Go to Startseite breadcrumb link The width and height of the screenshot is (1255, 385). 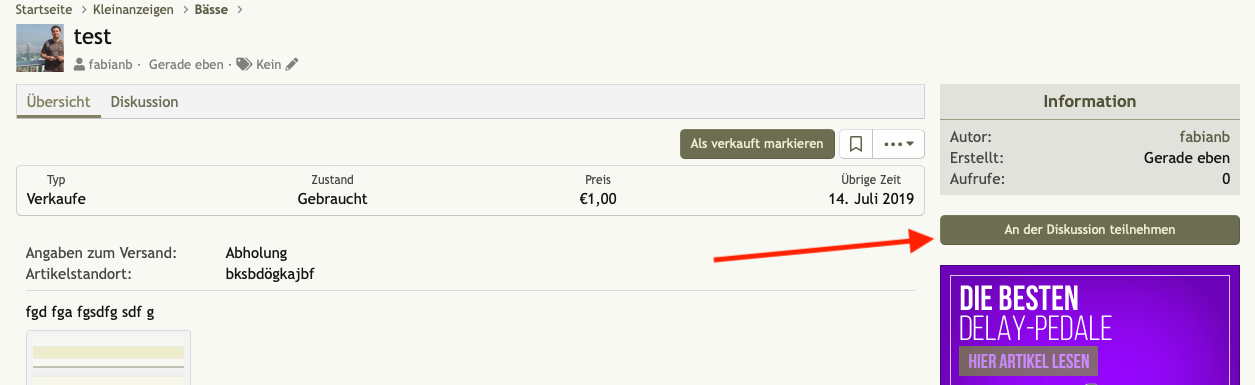pyautogui.click(x=44, y=10)
